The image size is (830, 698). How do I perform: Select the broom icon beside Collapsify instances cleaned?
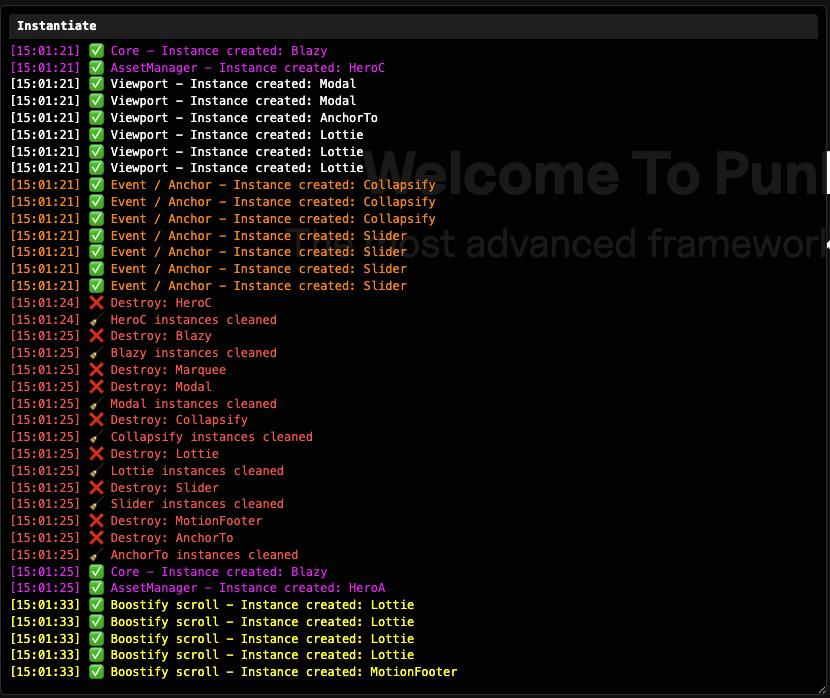(x=96, y=437)
